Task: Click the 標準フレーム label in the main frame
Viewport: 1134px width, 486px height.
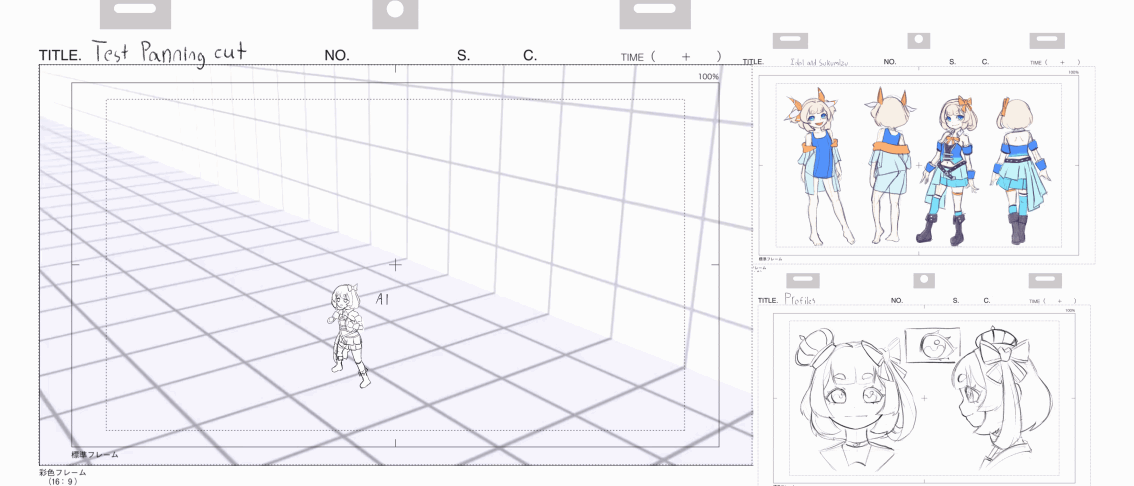Action: click(94, 455)
